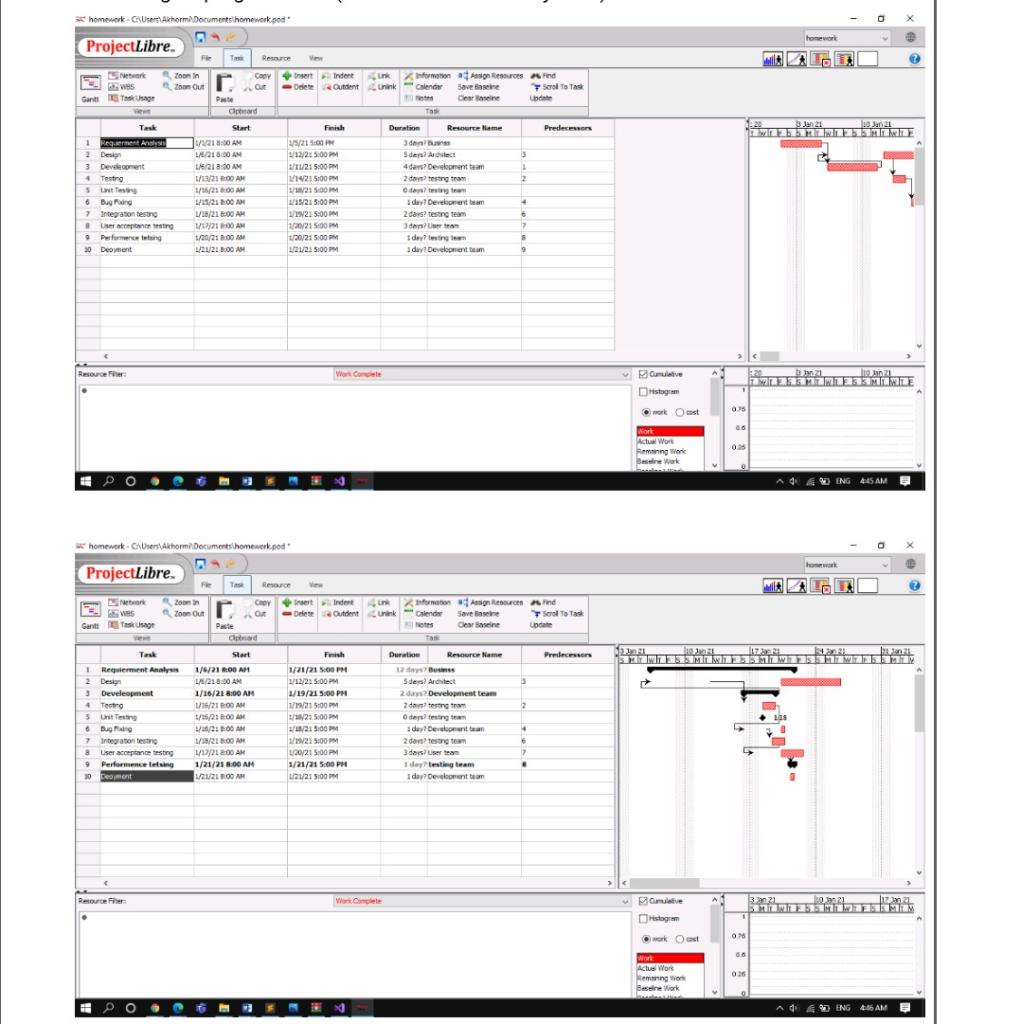Click Zoom In in the upper window toolbar
This screenshot has height=1024, width=1021.
point(181,76)
